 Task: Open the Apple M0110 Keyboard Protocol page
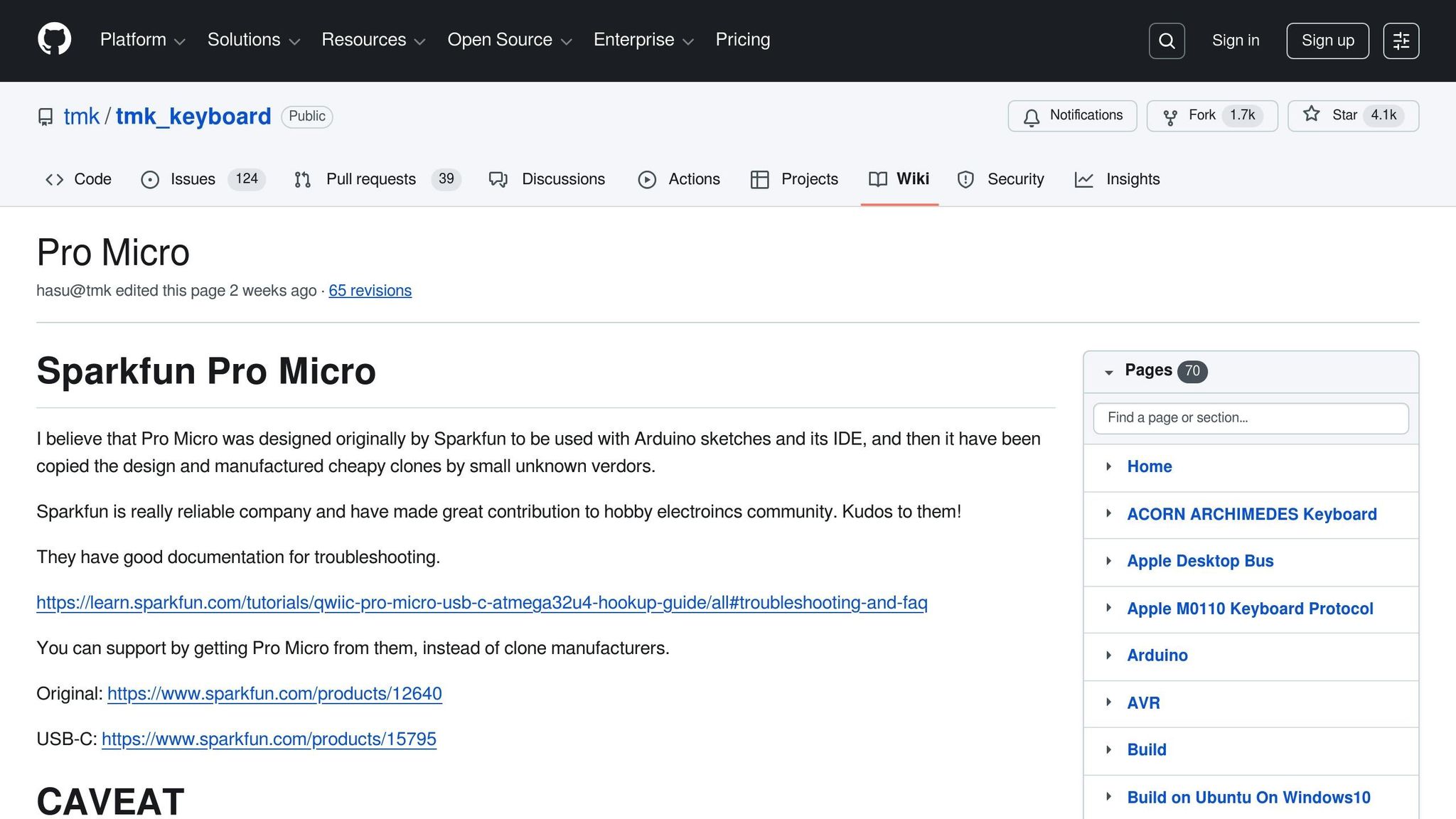[x=1250, y=609]
